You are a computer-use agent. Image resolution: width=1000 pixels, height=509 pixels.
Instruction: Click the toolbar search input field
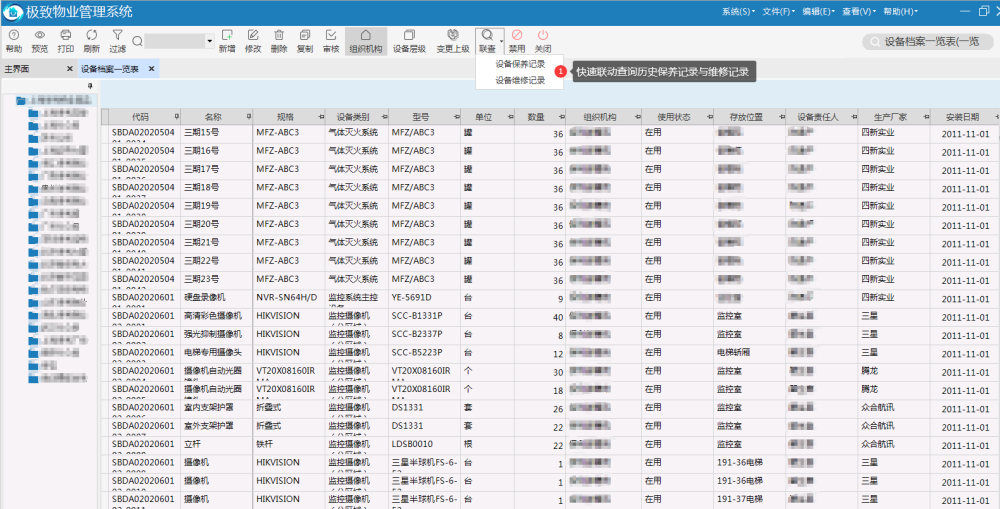(175, 41)
